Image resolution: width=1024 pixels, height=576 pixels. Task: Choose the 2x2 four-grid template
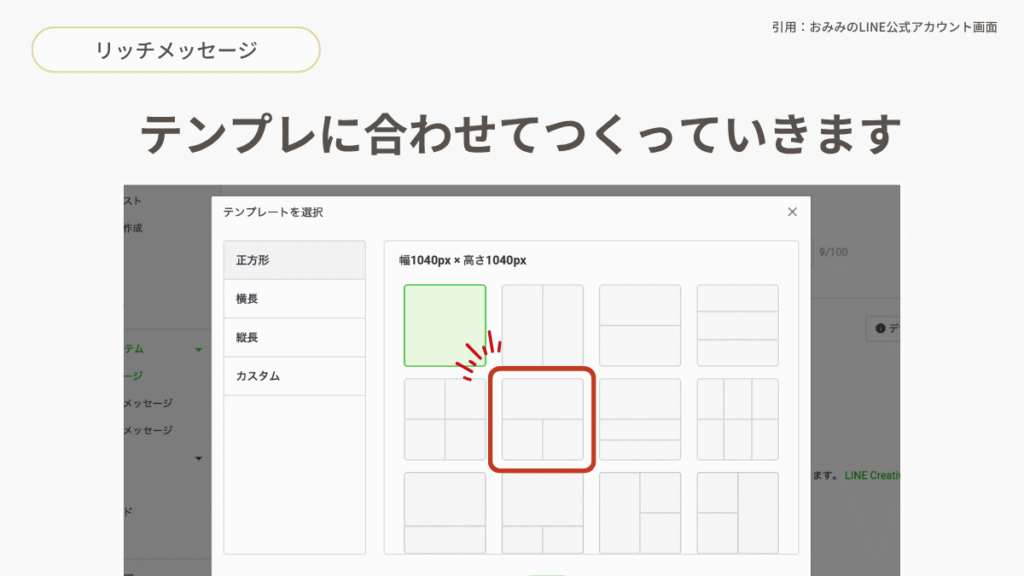pos(445,419)
